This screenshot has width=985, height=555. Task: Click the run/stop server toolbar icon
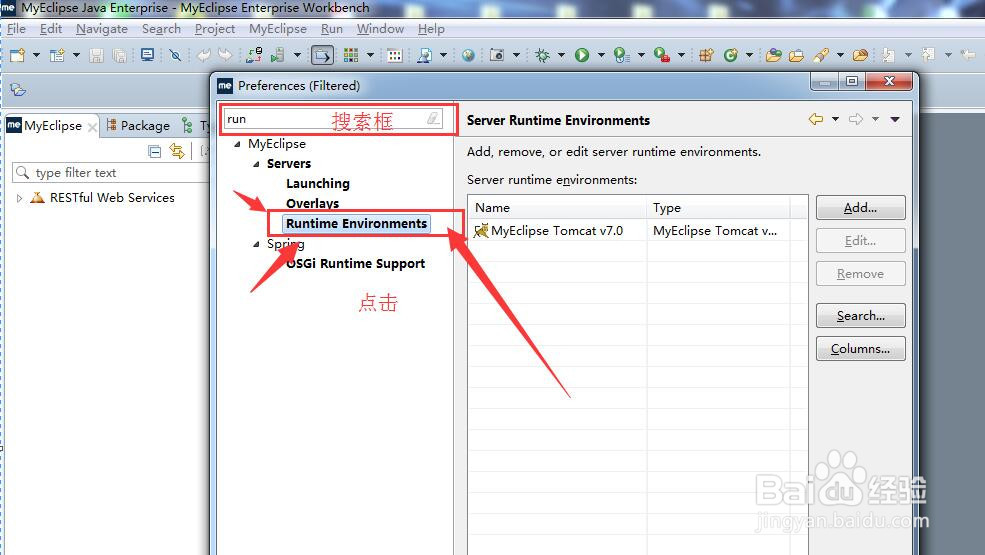coord(278,55)
